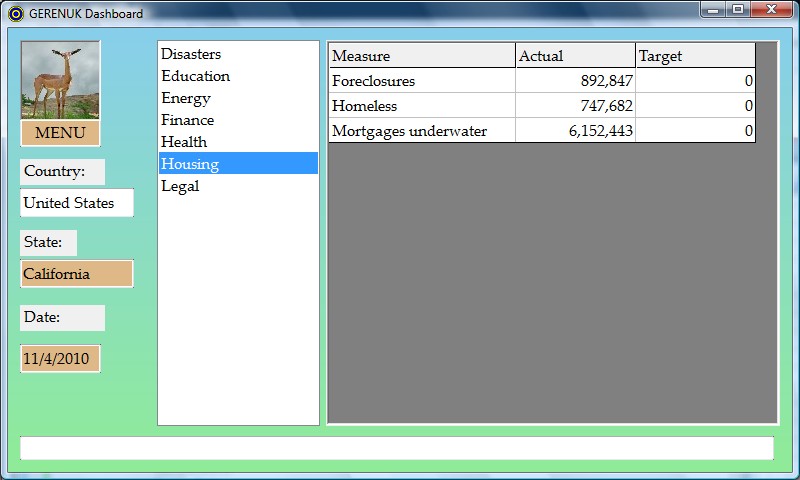Click the 11/4/2010 date field
The image size is (800, 480).
tap(60, 358)
